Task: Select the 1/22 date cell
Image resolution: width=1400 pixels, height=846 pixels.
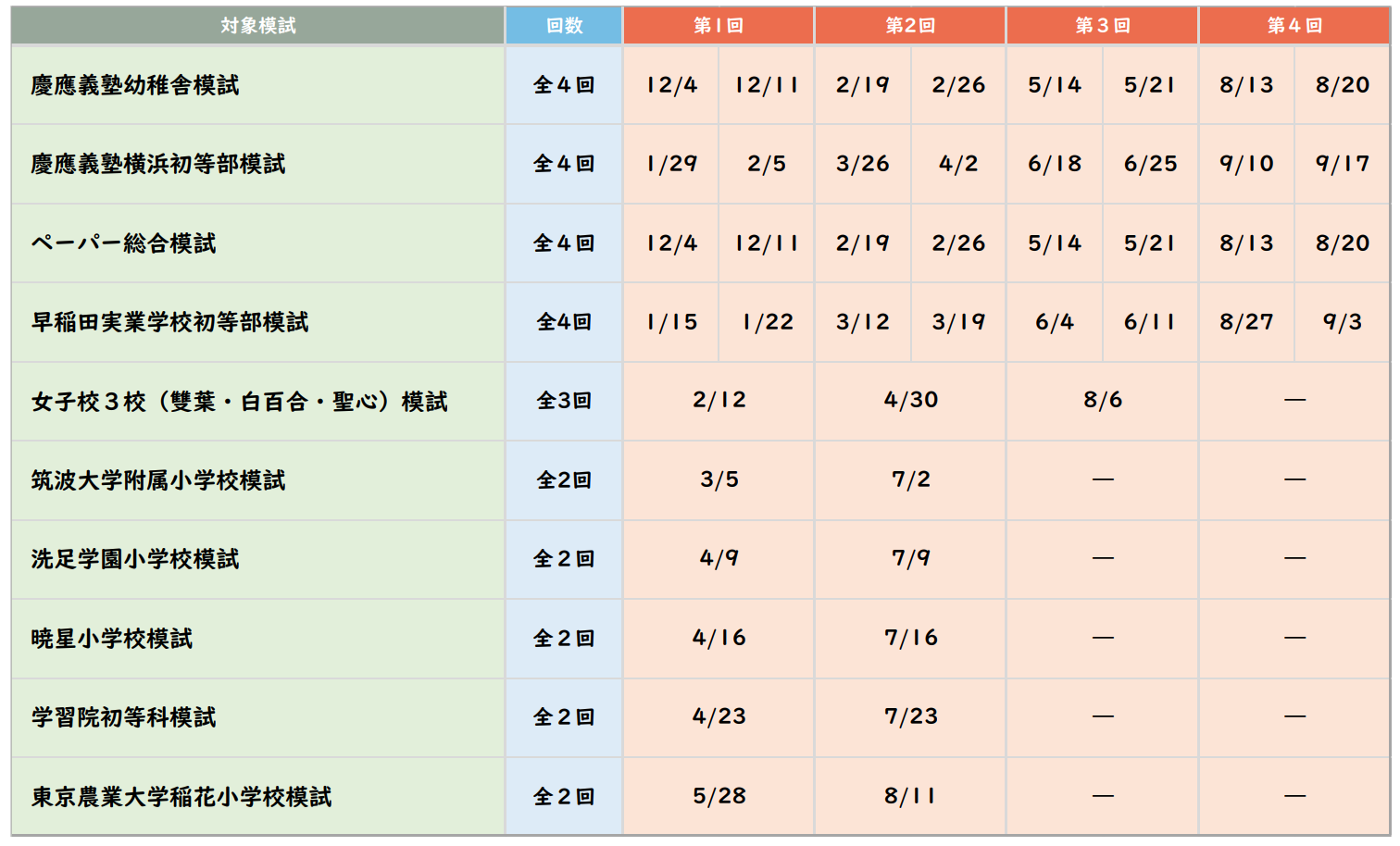Action: [x=768, y=322]
